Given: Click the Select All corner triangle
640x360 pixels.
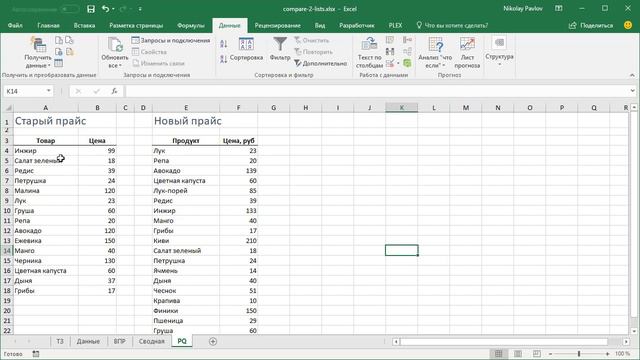Looking at the screenshot, I should 7,108.
